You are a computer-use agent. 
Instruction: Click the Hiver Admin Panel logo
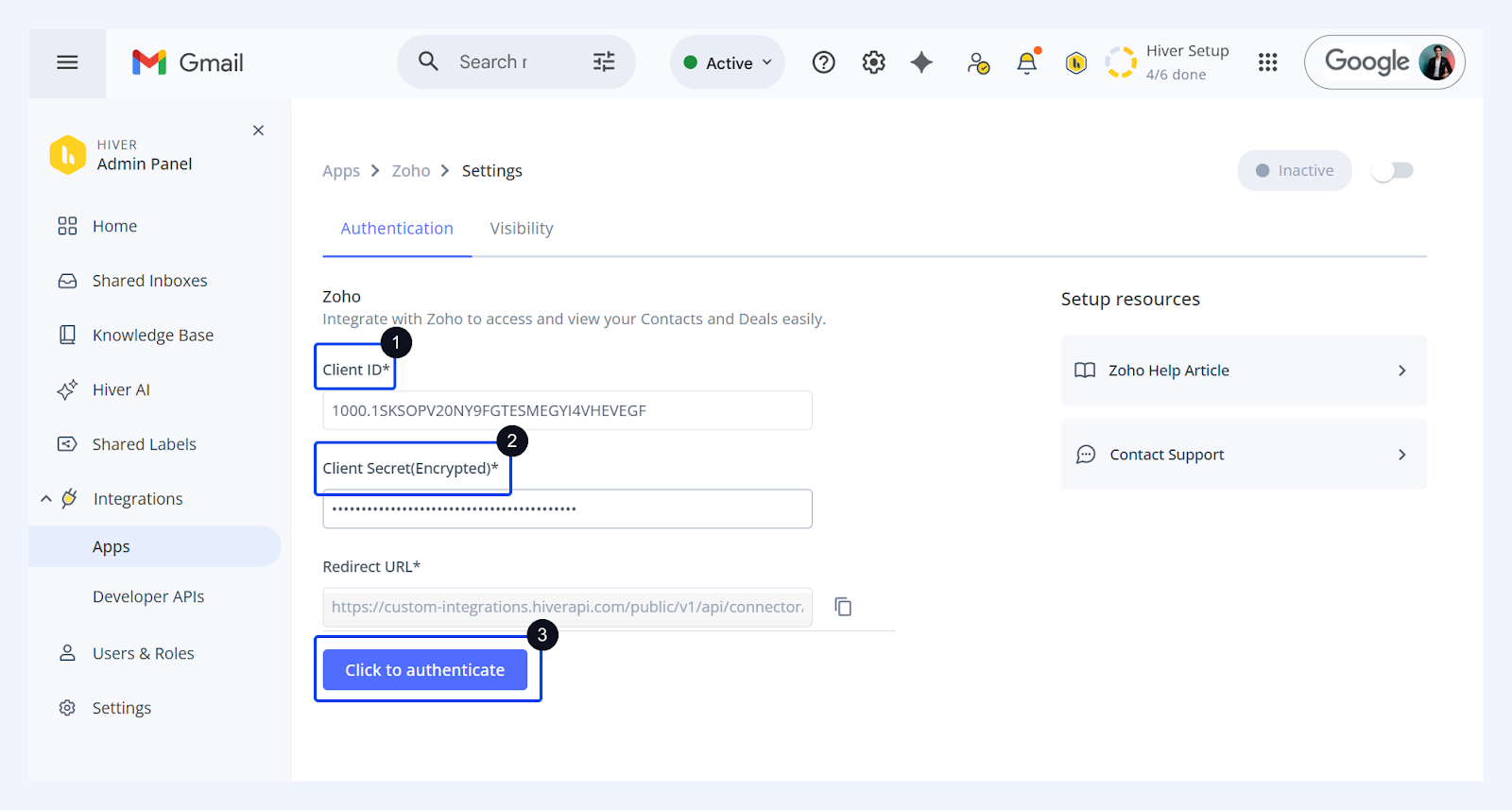tap(68, 155)
